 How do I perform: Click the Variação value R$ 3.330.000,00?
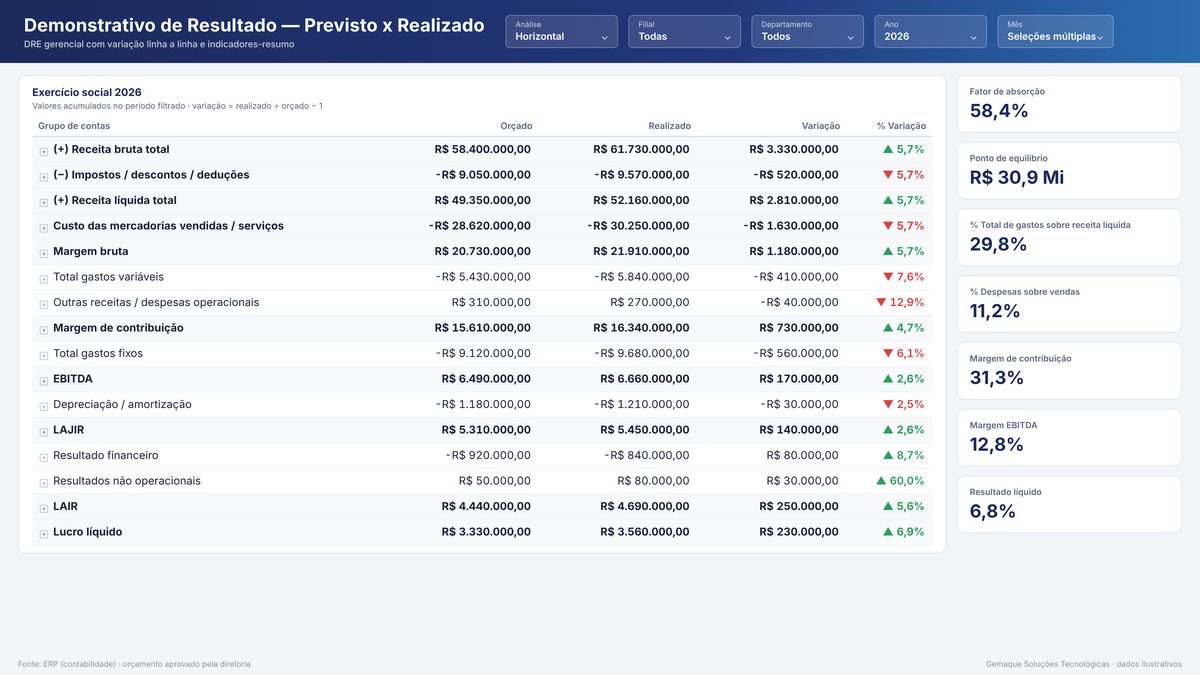(794, 149)
